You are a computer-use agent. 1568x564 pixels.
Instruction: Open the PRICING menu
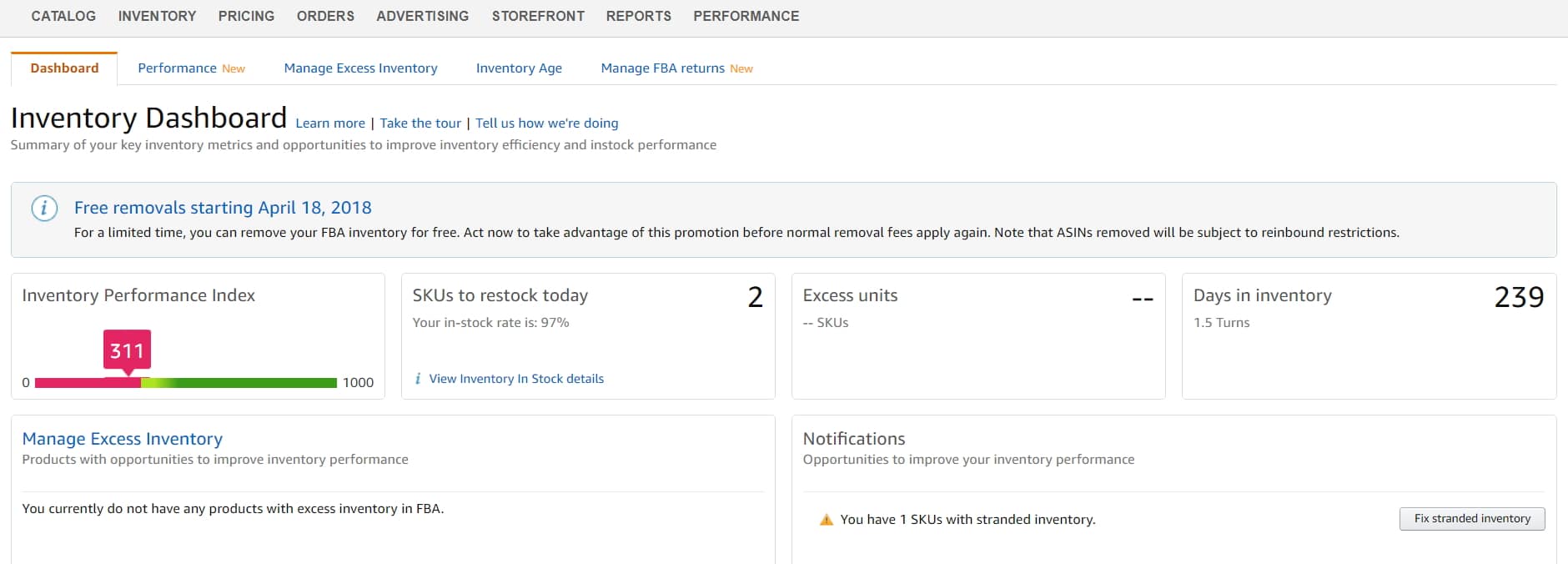click(246, 16)
